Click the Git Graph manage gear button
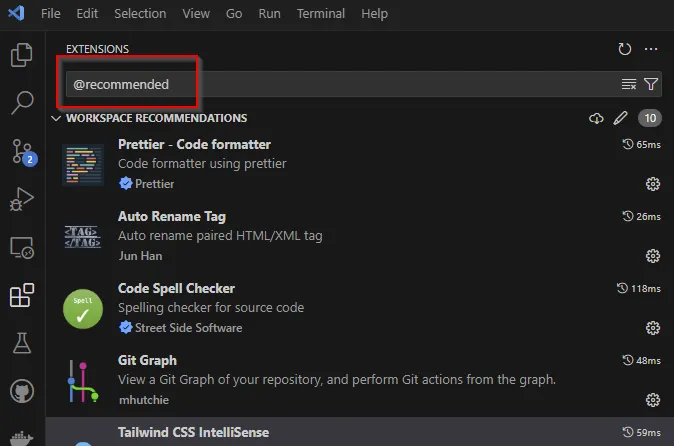 tap(653, 399)
